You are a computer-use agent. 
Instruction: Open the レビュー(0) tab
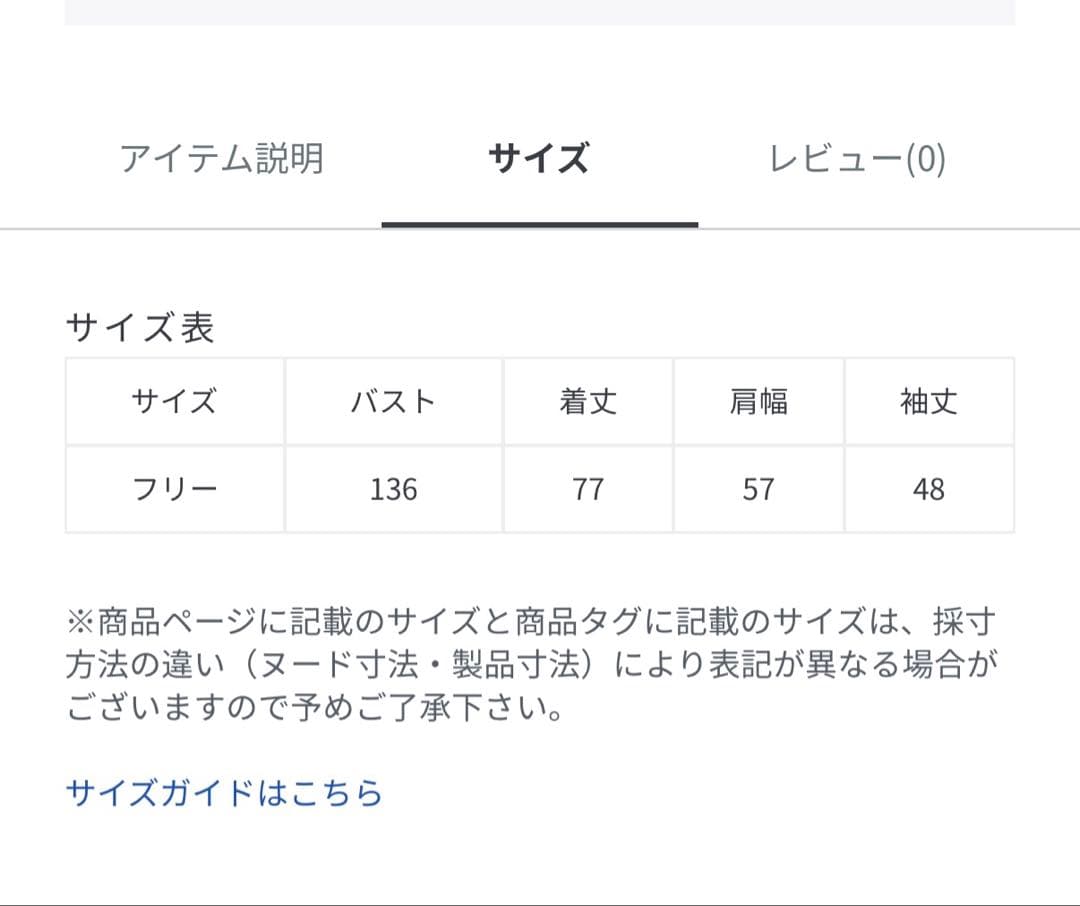point(858,158)
